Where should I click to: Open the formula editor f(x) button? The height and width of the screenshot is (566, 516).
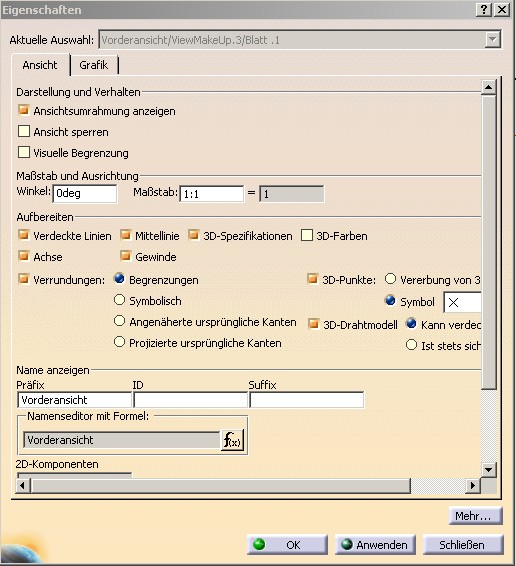coord(232,440)
